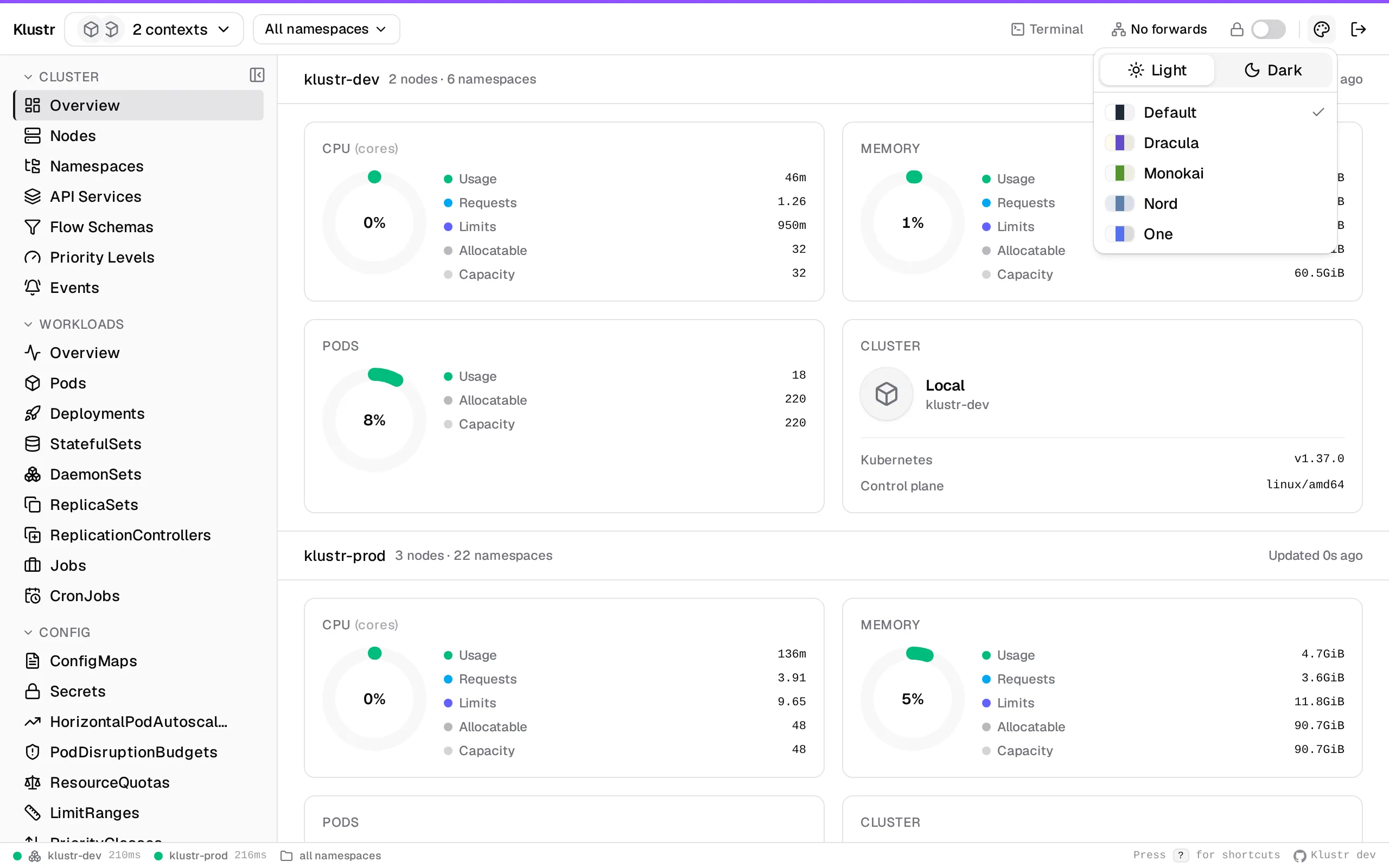Image resolution: width=1389 pixels, height=868 pixels.
Task: Open Secrets via padlock icon
Action: click(33, 691)
